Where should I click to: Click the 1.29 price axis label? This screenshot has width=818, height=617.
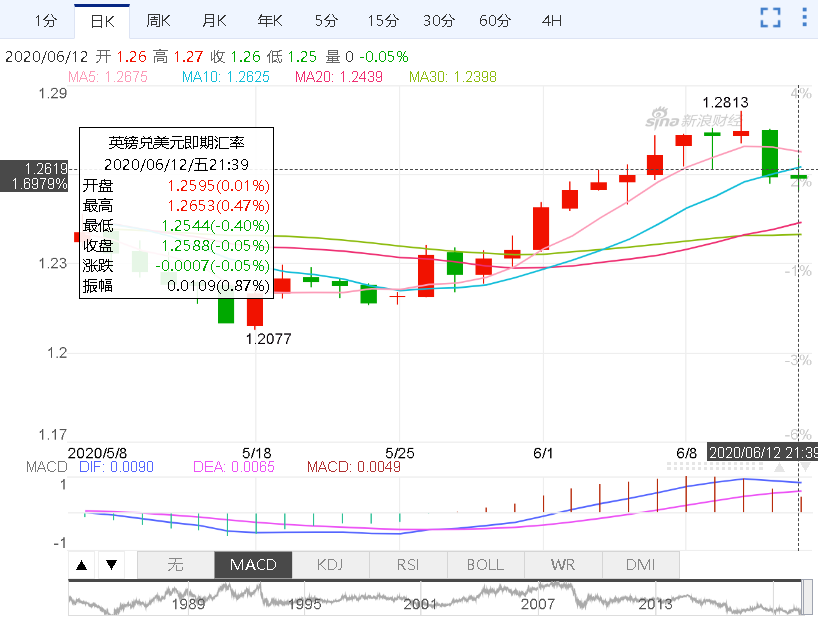(x=53, y=93)
